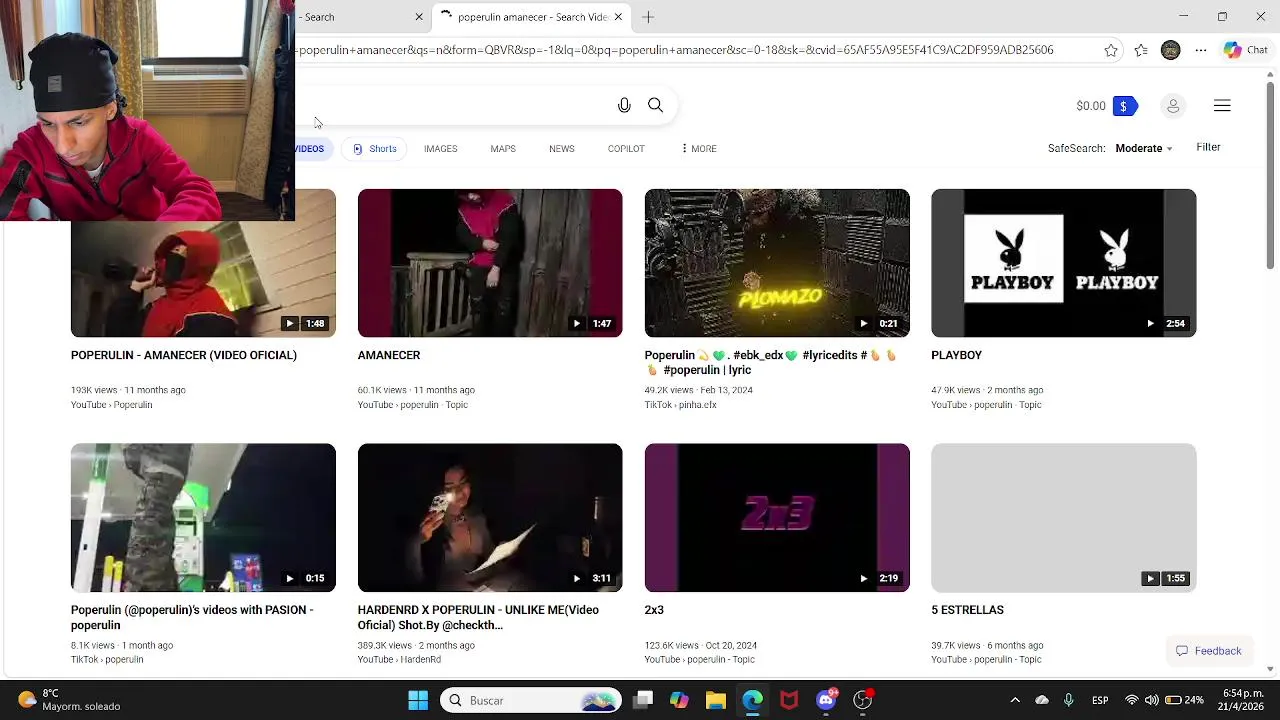Viewport: 1280px width, 720px height.
Task: Click the microphone voice search icon
Action: 624,105
